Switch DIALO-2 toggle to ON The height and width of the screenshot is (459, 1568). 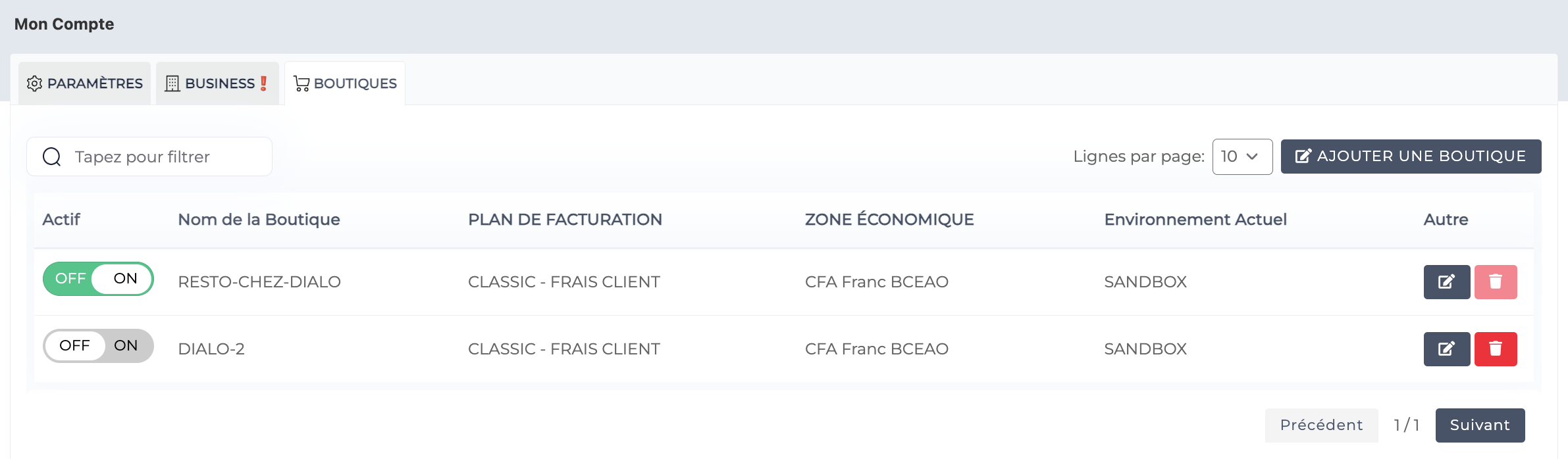126,345
